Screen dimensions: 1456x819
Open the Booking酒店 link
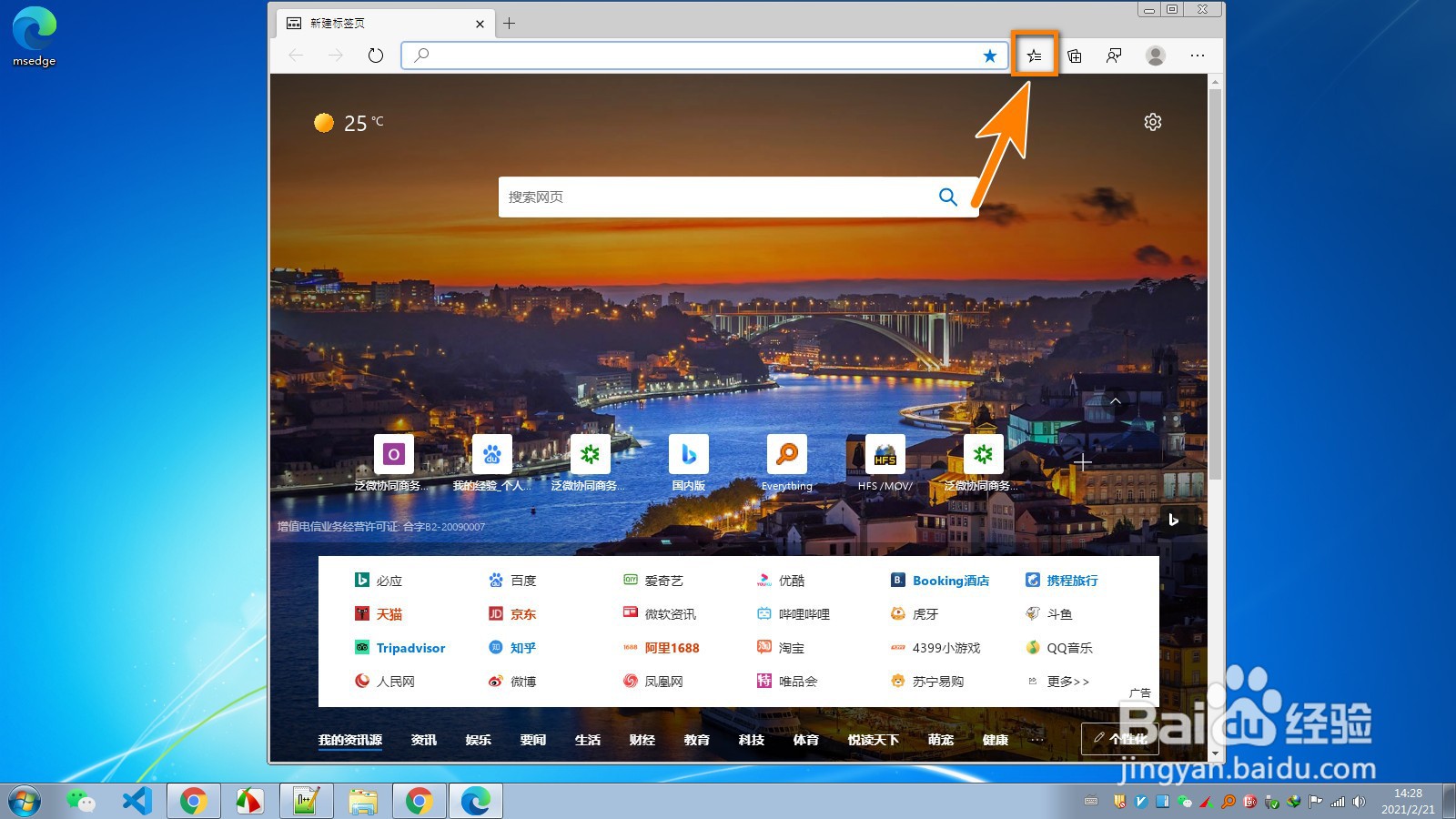(940, 581)
